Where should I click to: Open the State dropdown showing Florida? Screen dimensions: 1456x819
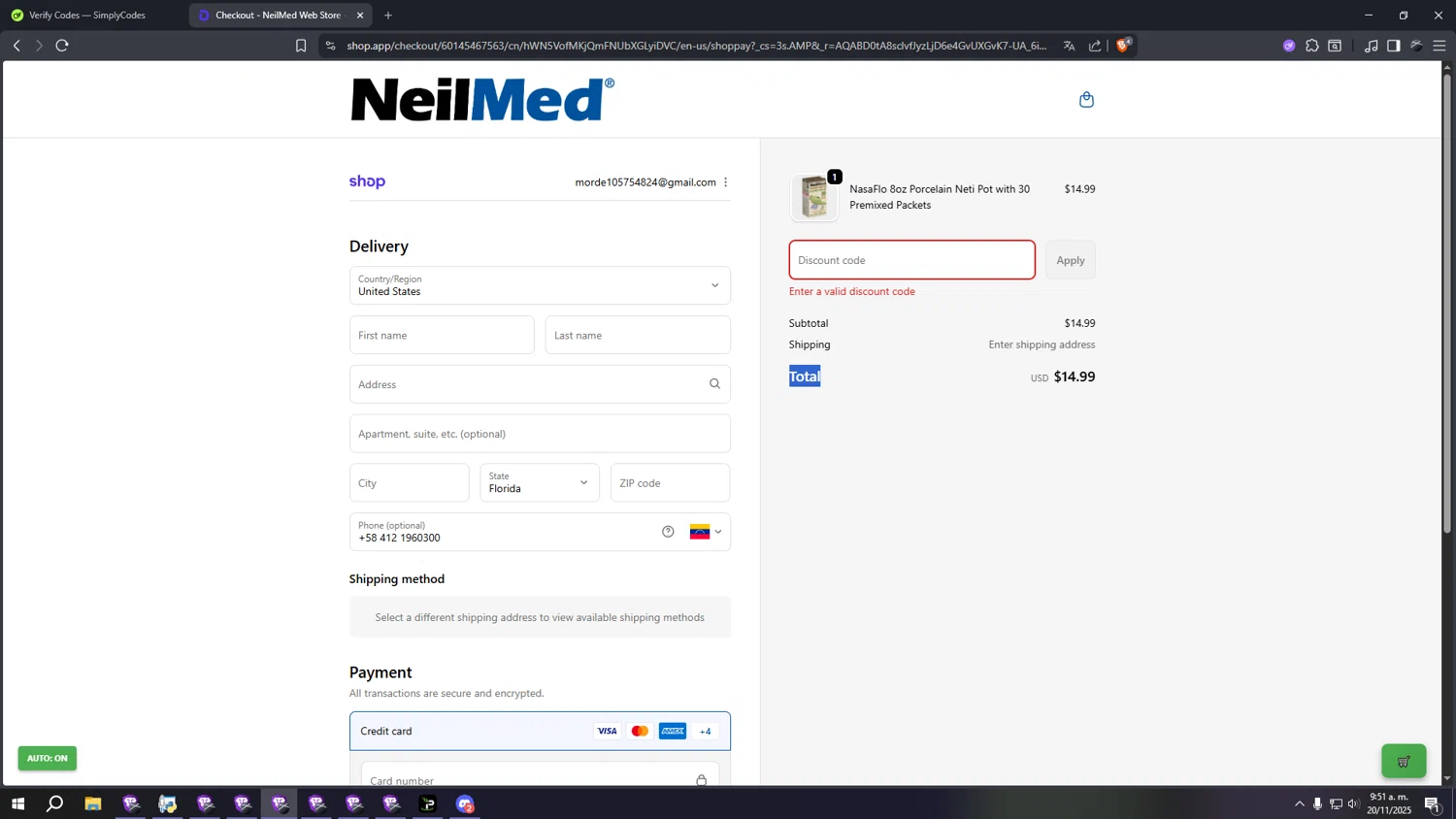[540, 482]
